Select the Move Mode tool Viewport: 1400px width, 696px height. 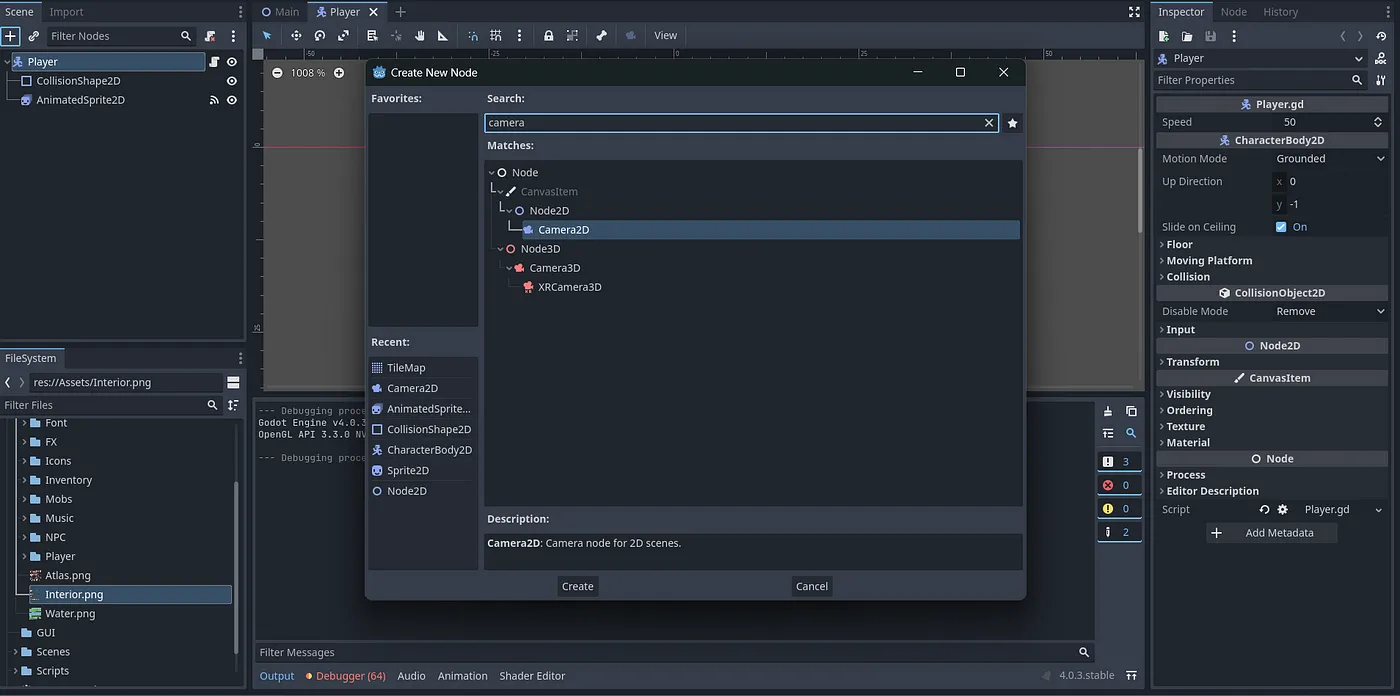296,36
